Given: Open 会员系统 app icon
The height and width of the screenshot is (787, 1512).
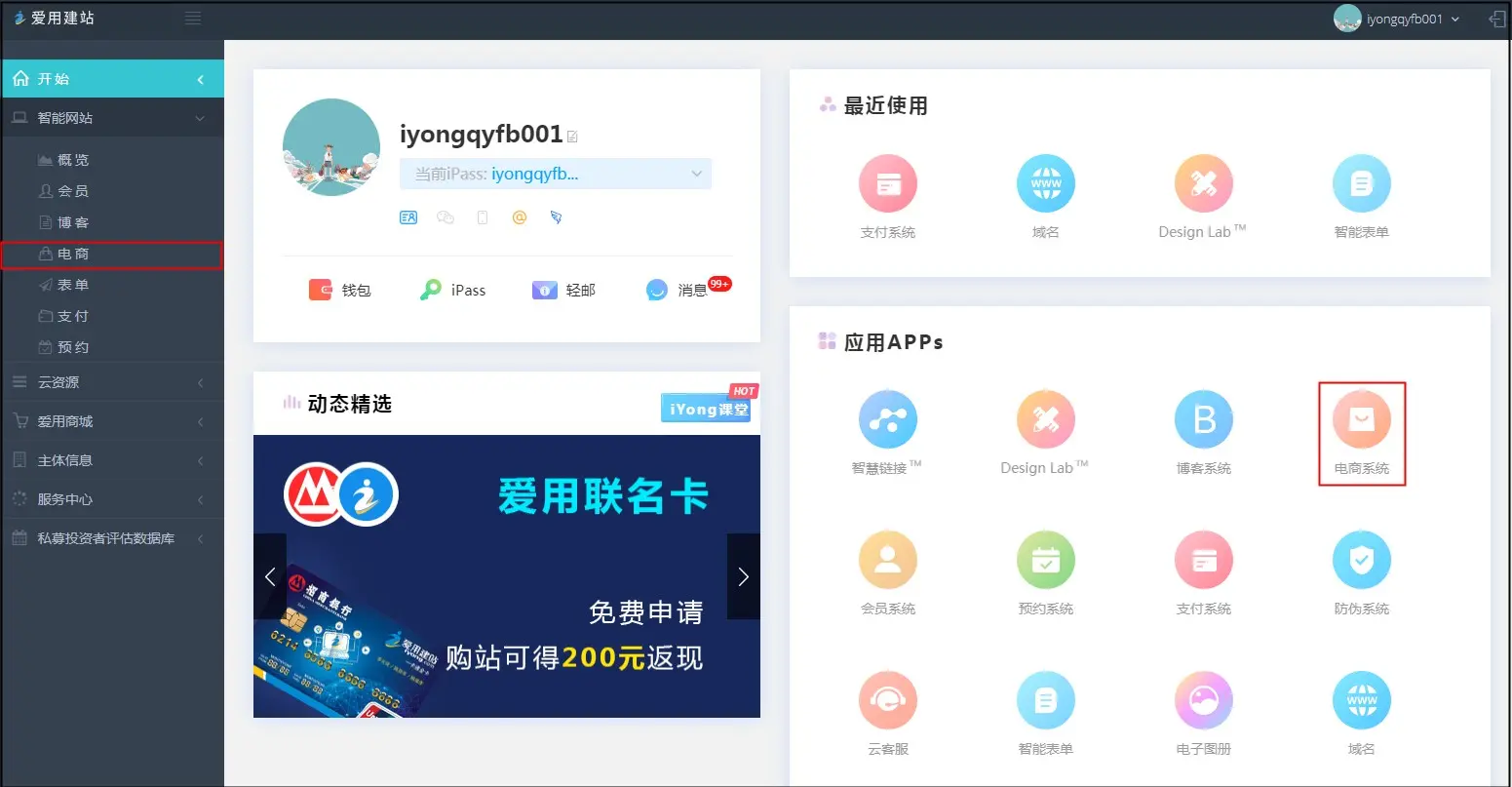Looking at the screenshot, I should [887, 561].
